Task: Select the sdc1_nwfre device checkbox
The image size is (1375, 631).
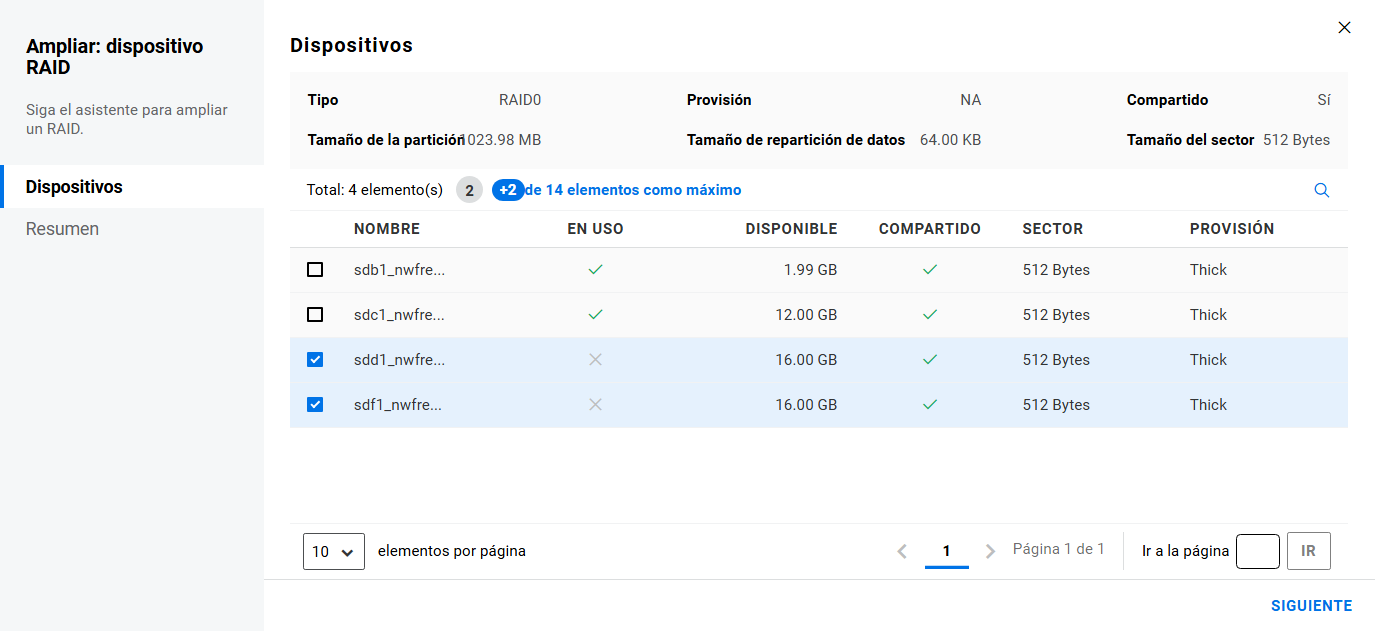Action: (315, 315)
